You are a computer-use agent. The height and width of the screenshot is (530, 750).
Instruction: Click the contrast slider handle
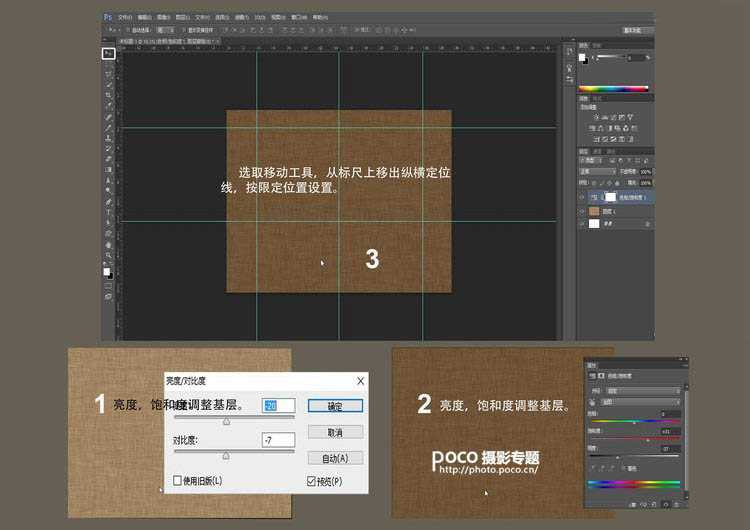coord(226,455)
